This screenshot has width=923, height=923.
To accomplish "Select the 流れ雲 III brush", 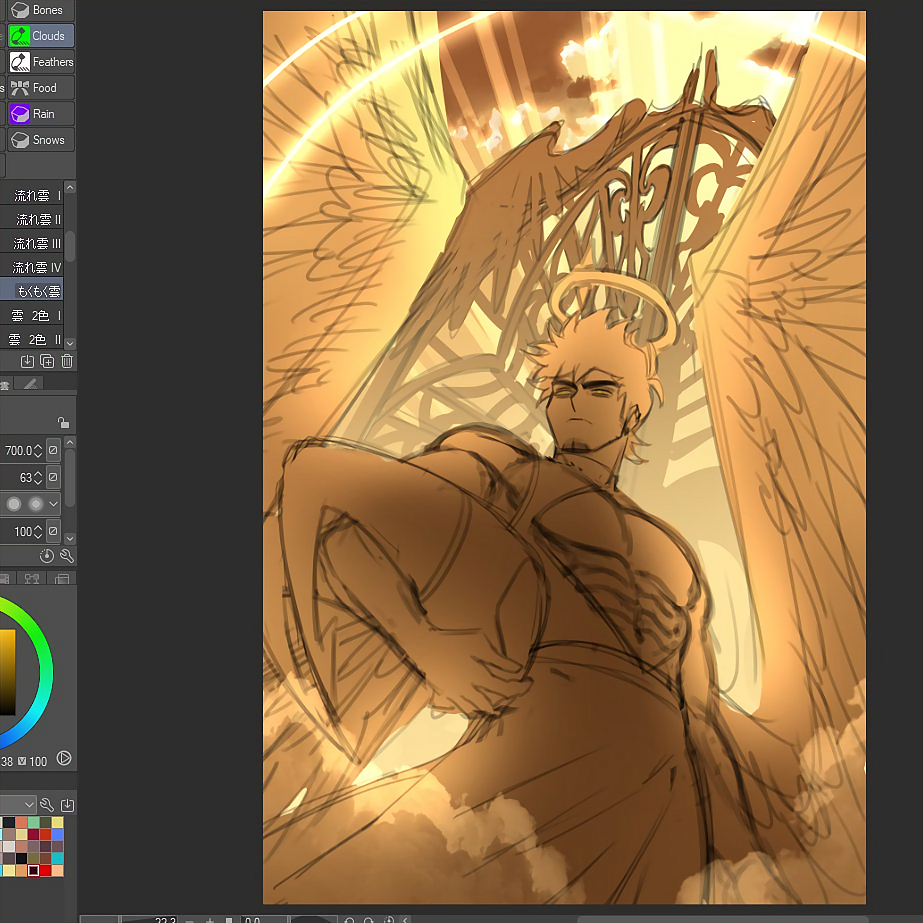I will click(36, 244).
